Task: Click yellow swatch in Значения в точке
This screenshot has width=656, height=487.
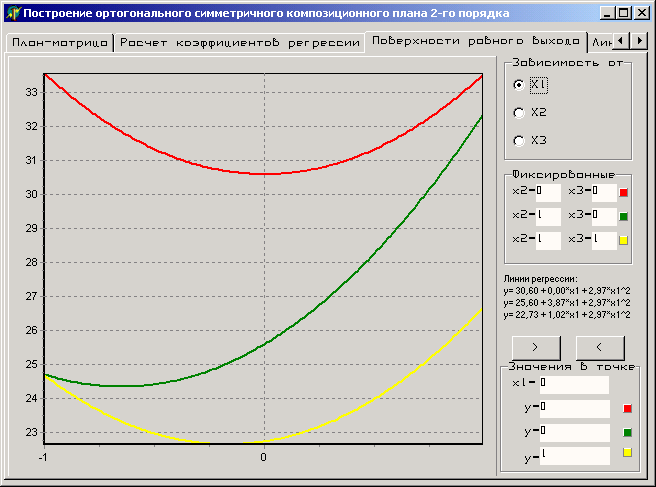Action: tap(627, 452)
